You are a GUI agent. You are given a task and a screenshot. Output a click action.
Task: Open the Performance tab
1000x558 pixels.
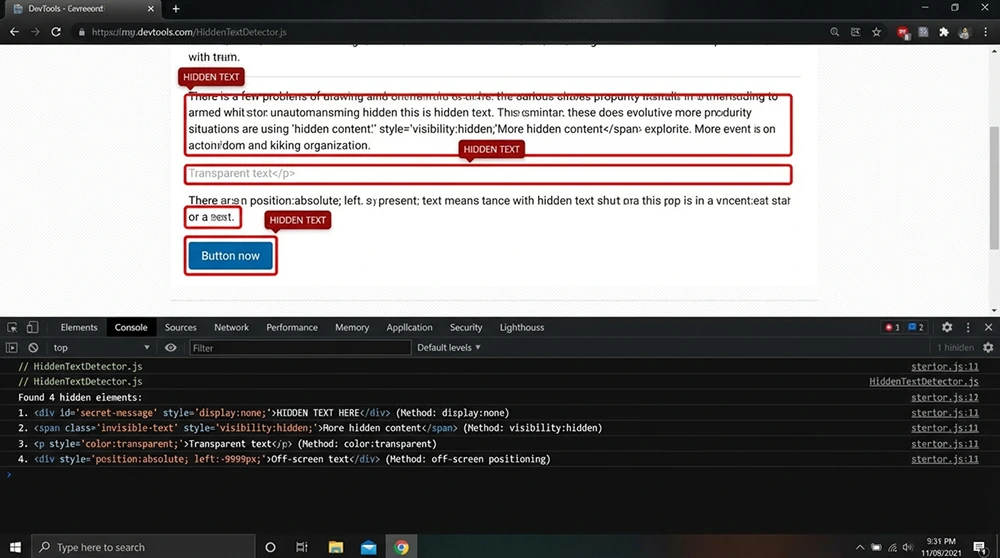tap(291, 327)
